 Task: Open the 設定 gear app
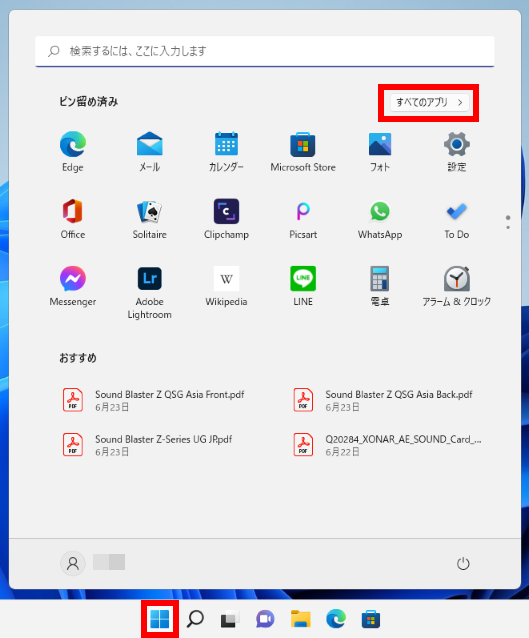tap(457, 152)
